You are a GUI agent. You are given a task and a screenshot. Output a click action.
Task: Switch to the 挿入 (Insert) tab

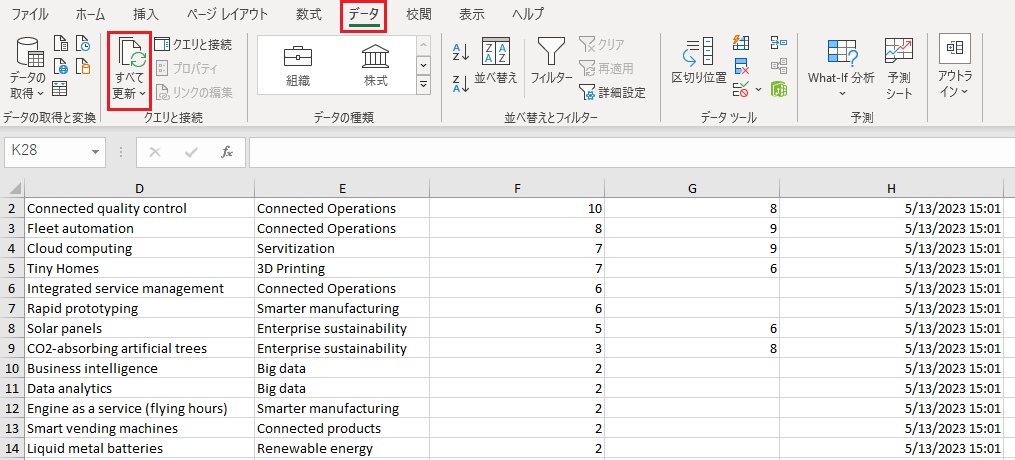(x=145, y=14)
